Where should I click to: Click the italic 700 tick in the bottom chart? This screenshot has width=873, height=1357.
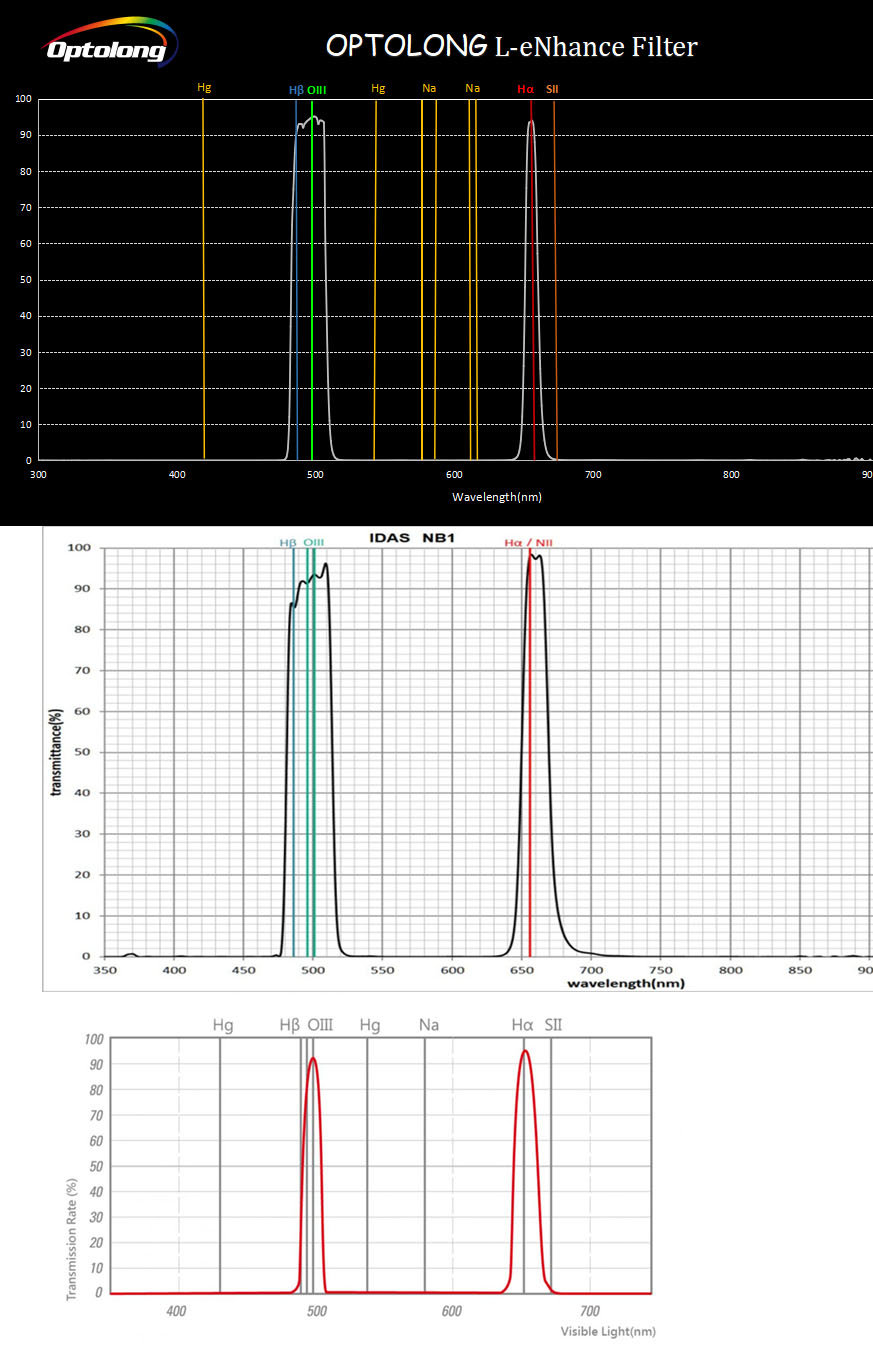(x=589, y=1311)
